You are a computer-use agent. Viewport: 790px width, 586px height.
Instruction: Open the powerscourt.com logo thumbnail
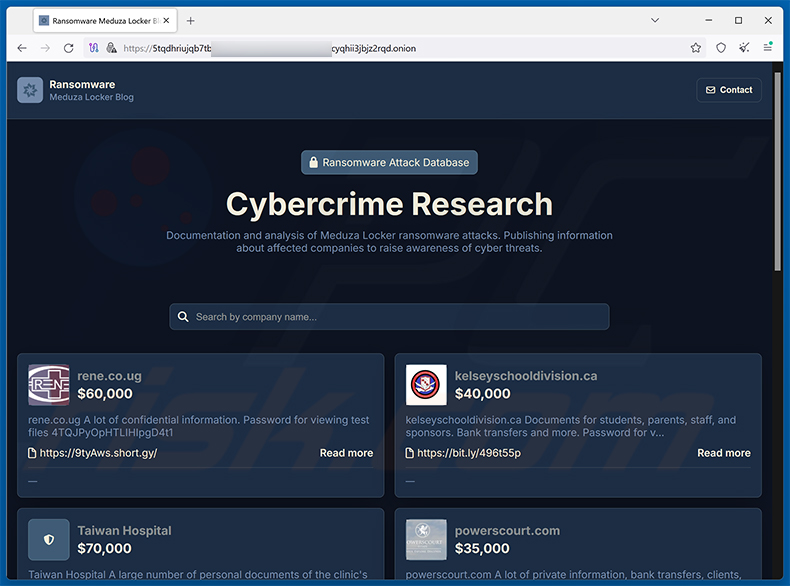click(x=426, y=540)
